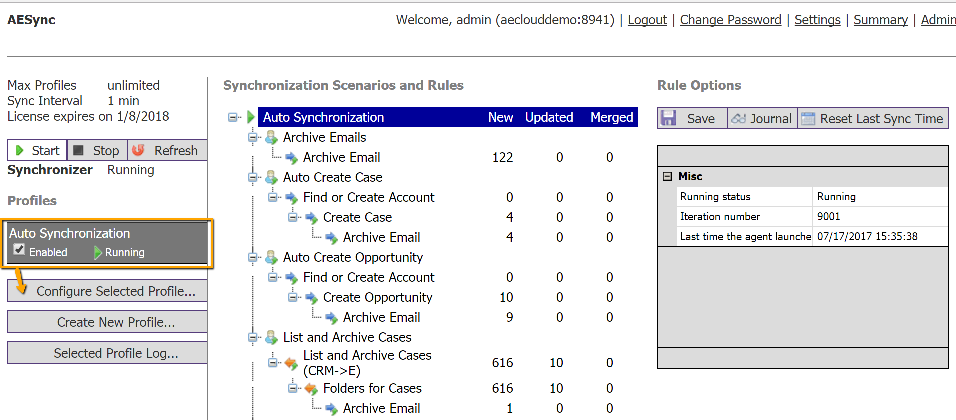Toggle the Enabled checkbox for Auto Synchronization profile
Image resolution: width=956 pixels, height=420 pixels.
[x=19, y=250]
